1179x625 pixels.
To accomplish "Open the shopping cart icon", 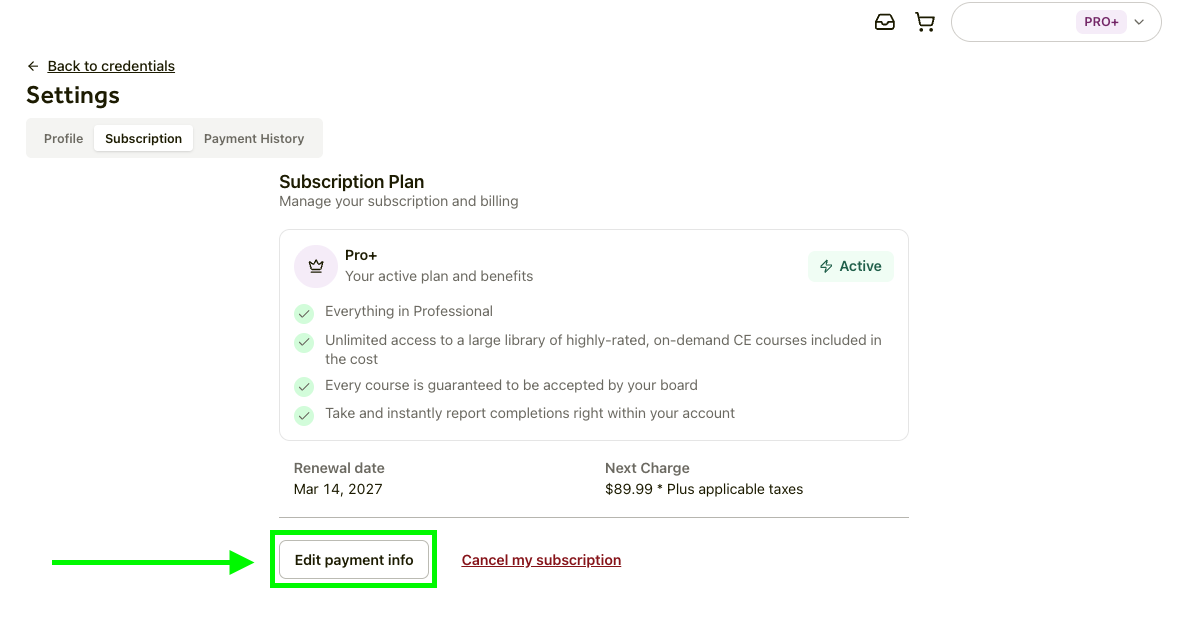I will click(925, 22).
